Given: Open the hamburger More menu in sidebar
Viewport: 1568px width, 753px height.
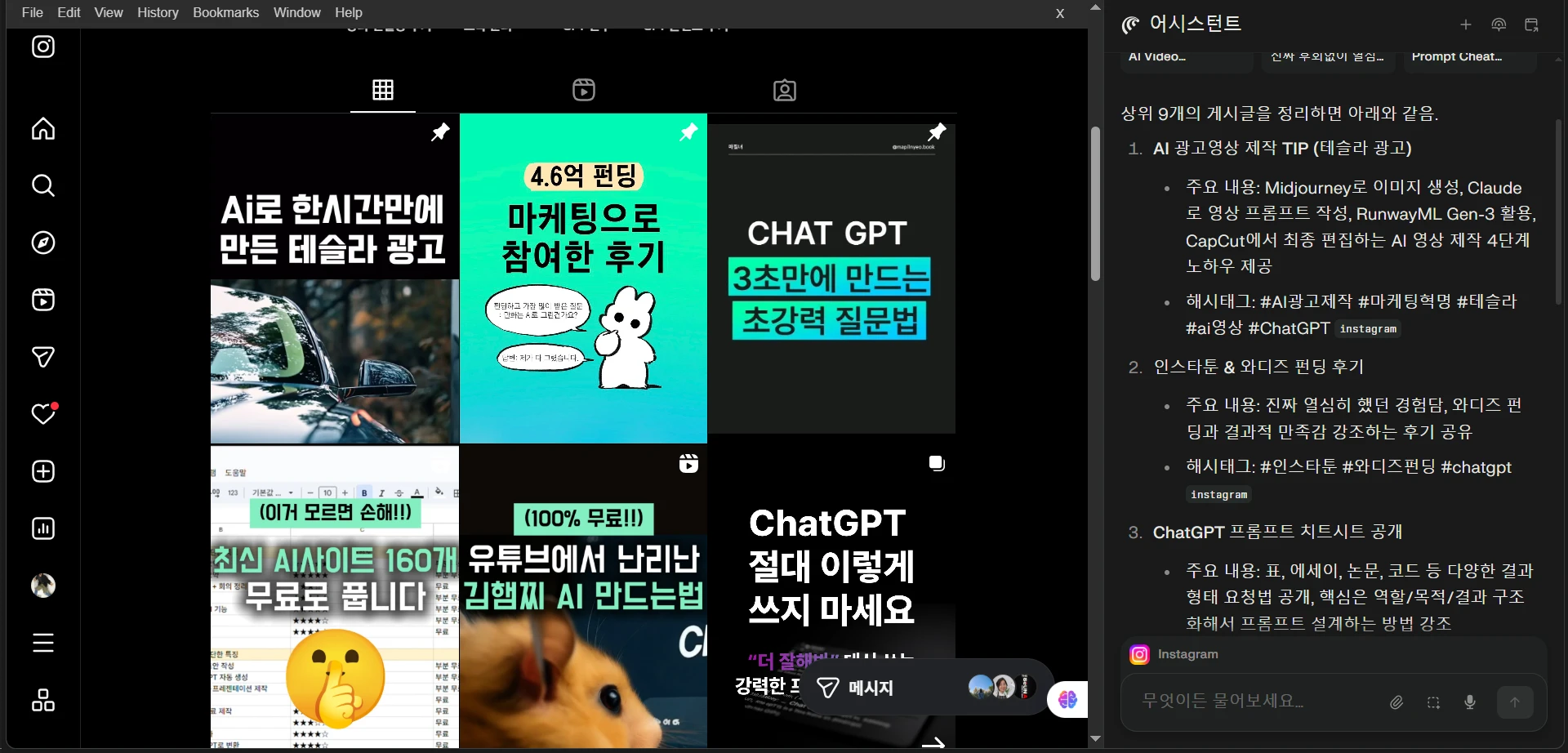Looking at the screenshot, I should [x=43, y=644].
